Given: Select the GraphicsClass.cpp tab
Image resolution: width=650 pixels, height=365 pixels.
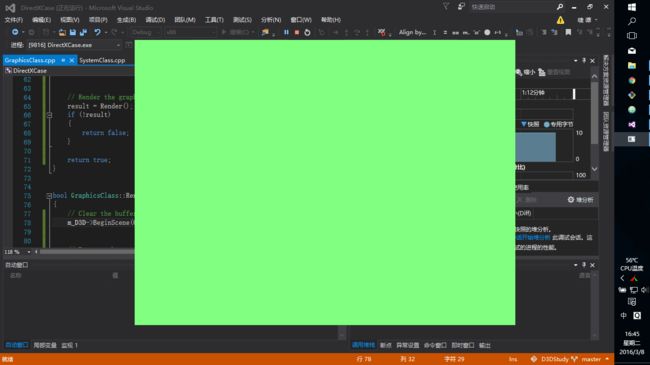Looking at the screenshot, I should (30, 60).
